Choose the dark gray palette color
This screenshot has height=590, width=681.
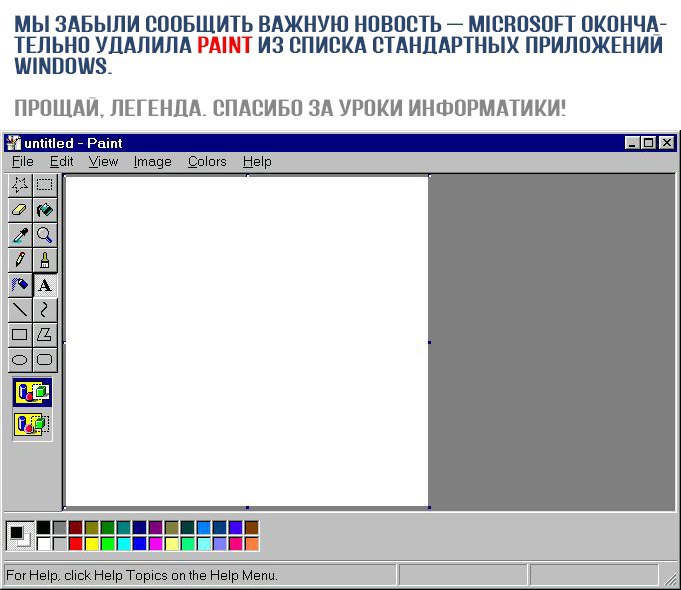point(60,527)
